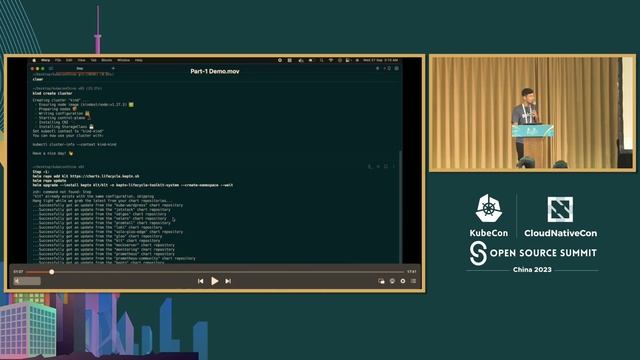The height and width of the screenshot is (360, 640).
Task: Open the Help menu
Action: click(x=139, y=60)
